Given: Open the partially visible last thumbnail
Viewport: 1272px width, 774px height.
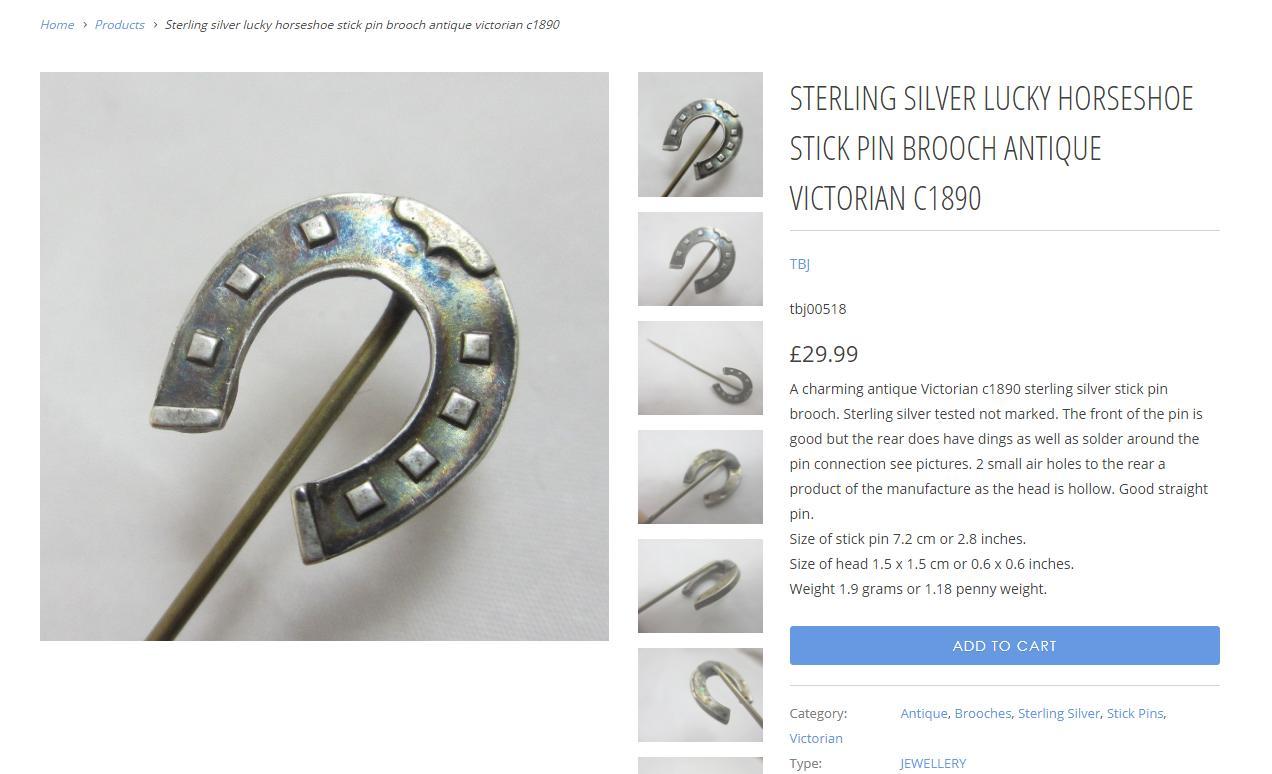Looking at the screenshot, I should pyautogui.click(x=700, y=766).
